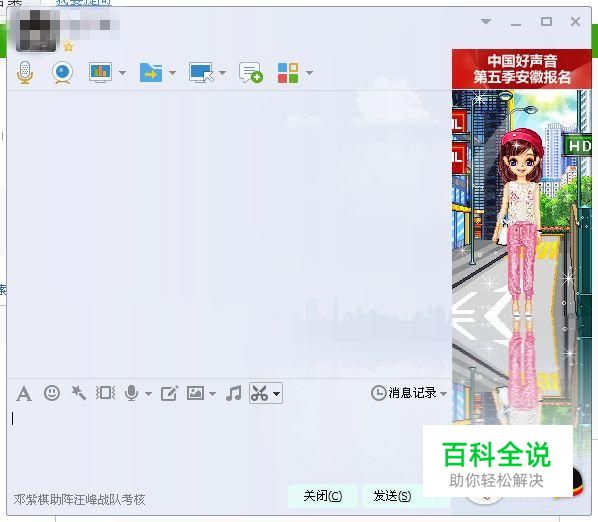Open the emoji smiley picker
The image size is (598, 522).
pyautogui.click(x=52, y=393)
